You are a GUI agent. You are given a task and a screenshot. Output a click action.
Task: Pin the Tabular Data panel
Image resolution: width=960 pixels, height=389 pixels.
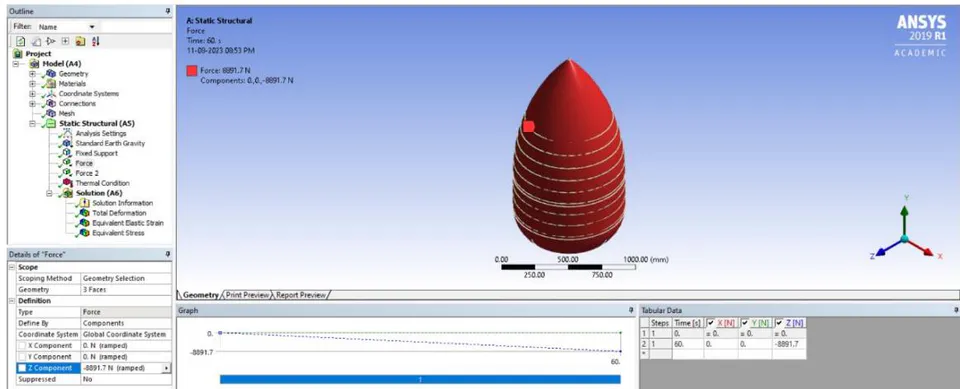(956, 310)
